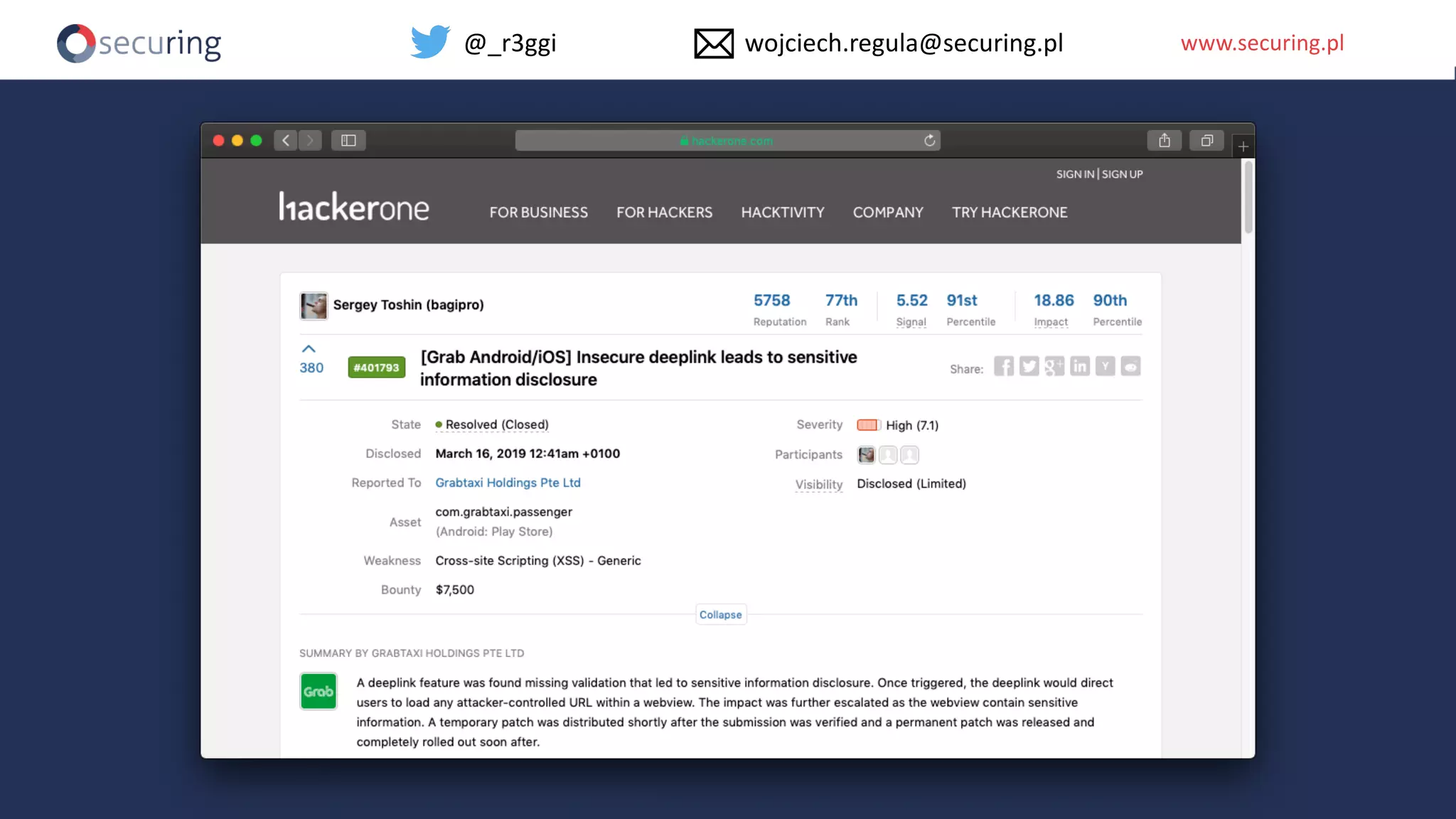This screenshot has width=1456, height=819.
Task: Show all tabs overview icon
Action: tap(1206, 140)
